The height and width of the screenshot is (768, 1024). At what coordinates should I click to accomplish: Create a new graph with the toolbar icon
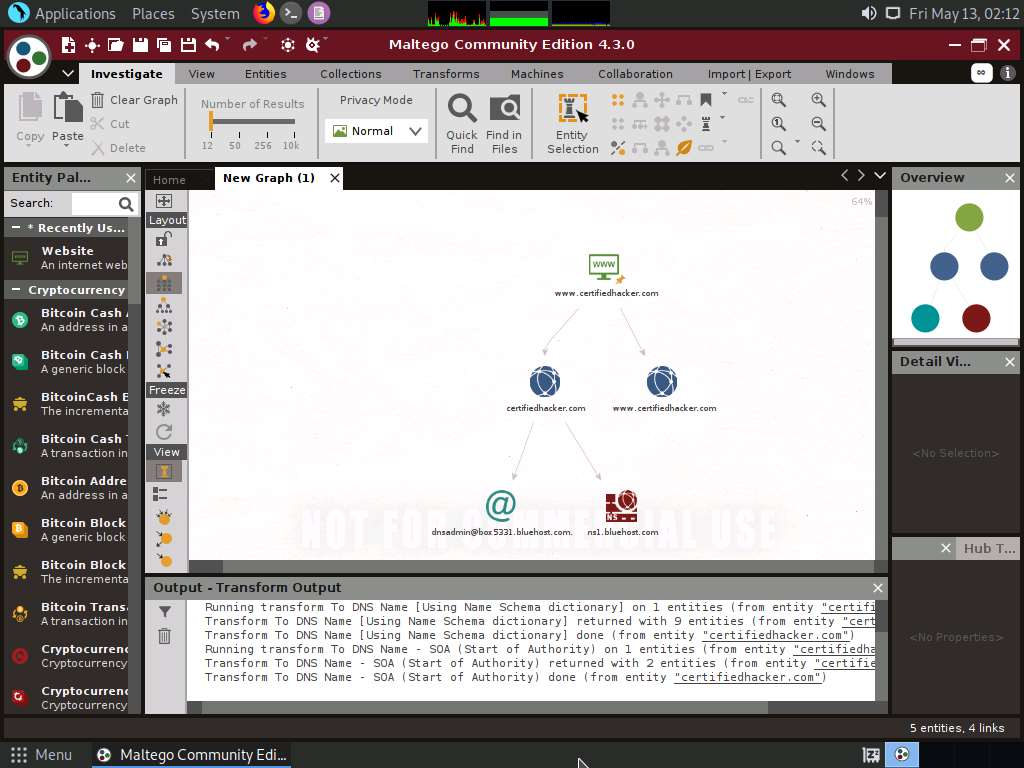coord(68,44)
